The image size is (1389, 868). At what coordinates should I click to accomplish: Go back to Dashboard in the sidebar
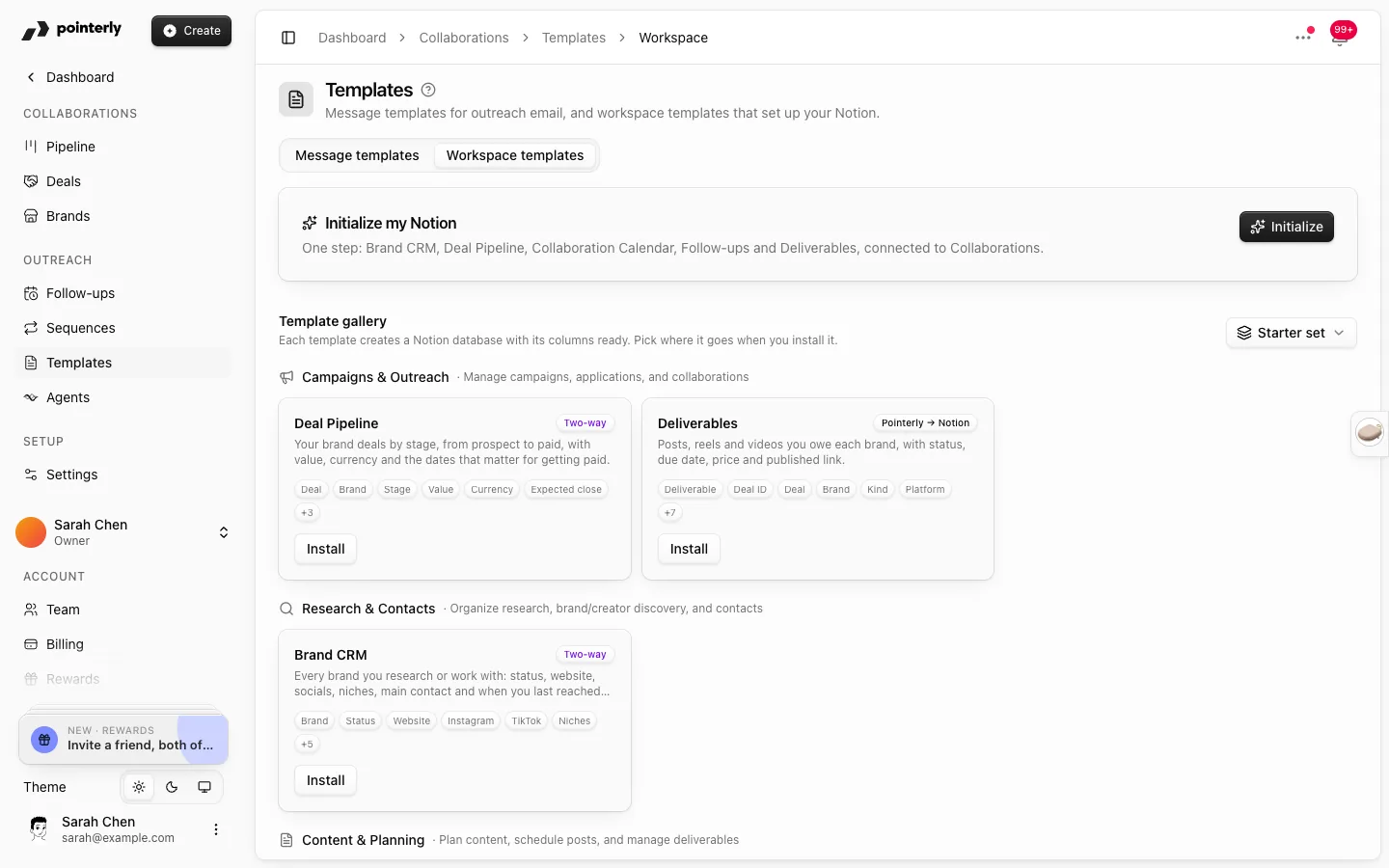123,77
